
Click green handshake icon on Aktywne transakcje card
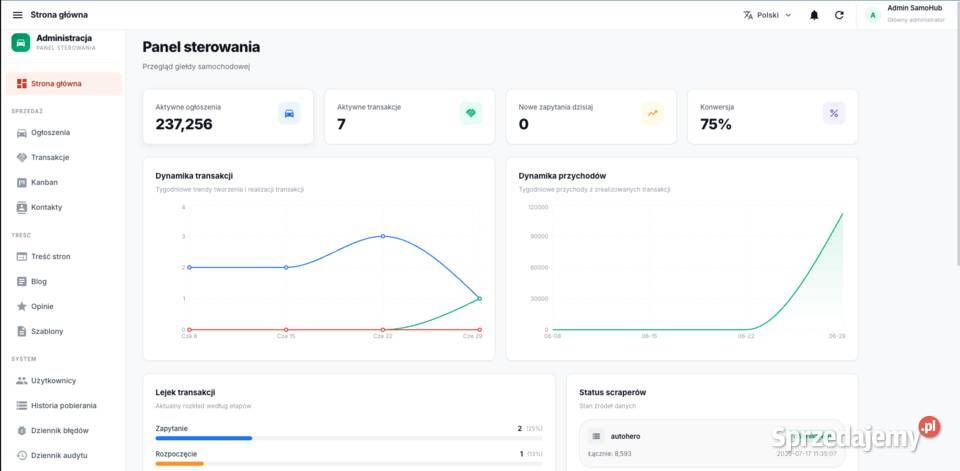471,113
